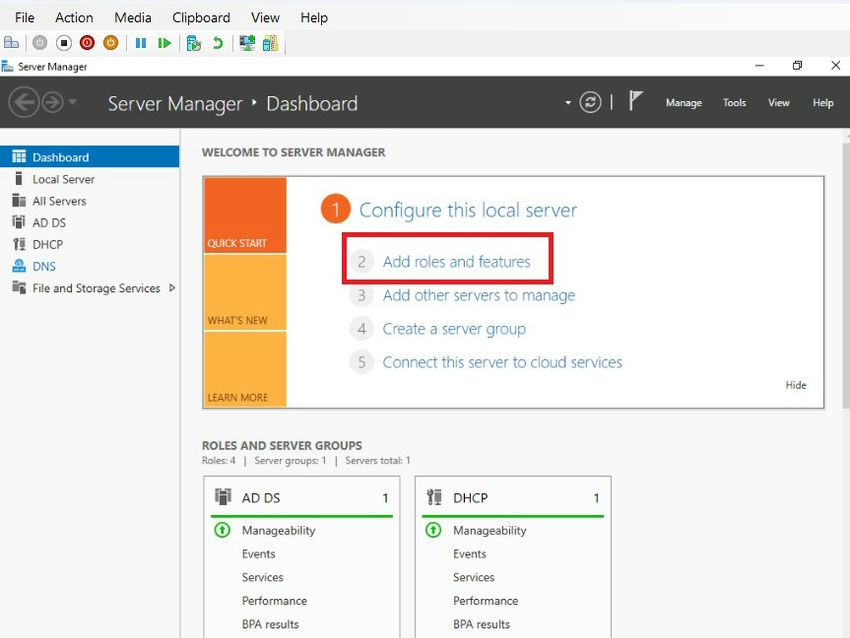Reset the virtual machine

[x=164, y=42]
